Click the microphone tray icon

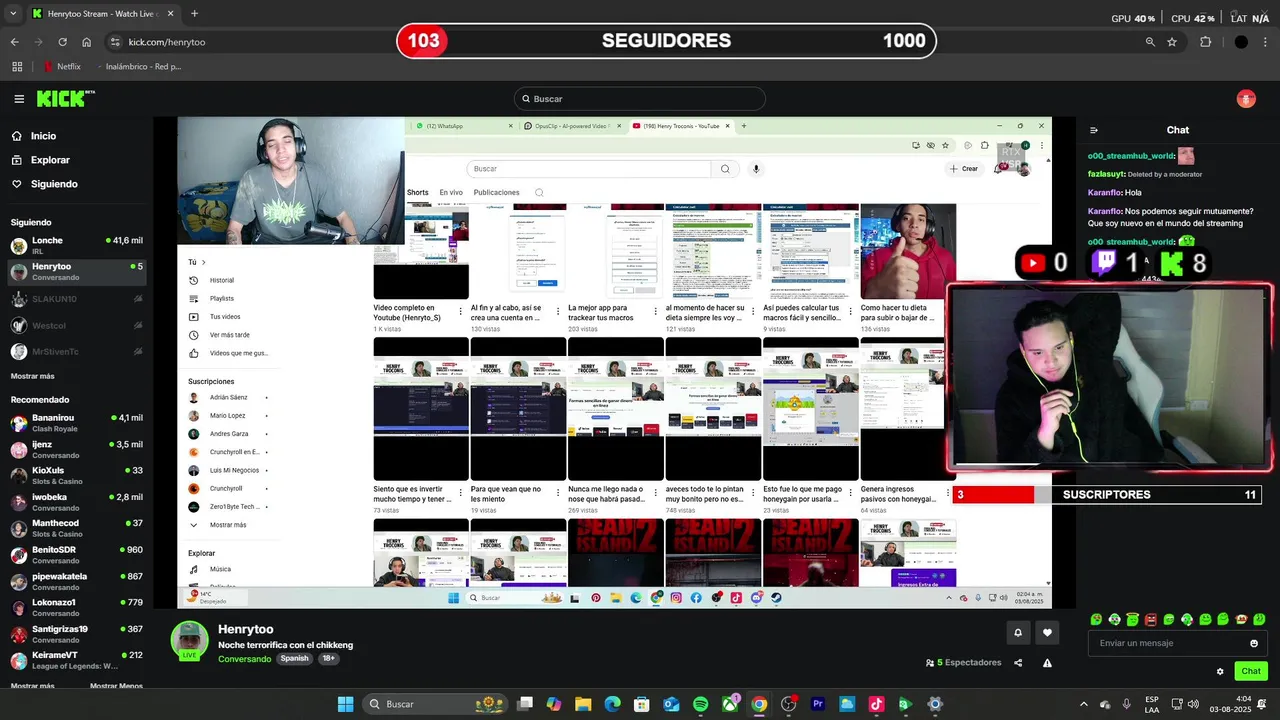tap(1127, 704)
